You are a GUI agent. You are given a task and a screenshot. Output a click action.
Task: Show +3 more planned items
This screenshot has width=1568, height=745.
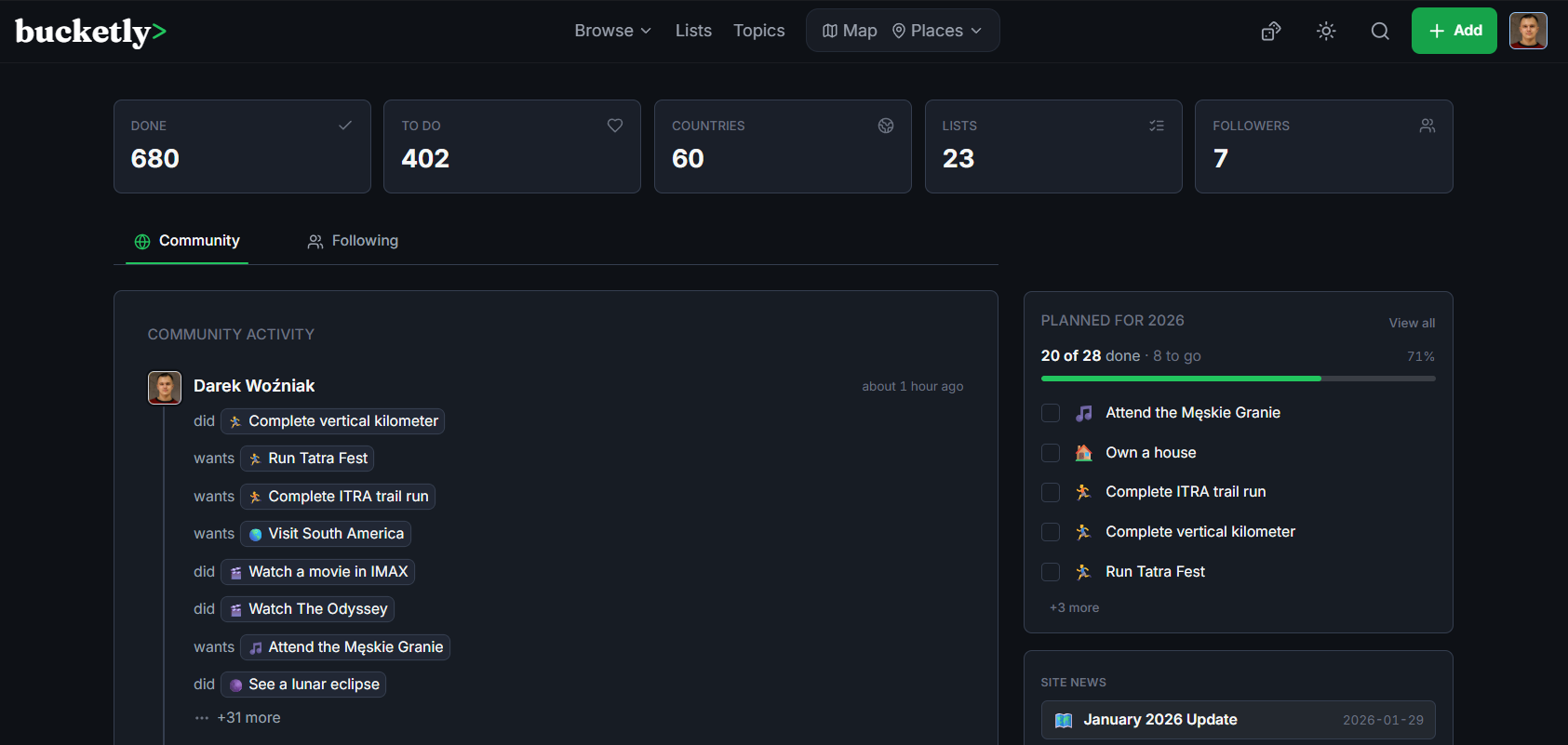click(x=1074, y=607)
